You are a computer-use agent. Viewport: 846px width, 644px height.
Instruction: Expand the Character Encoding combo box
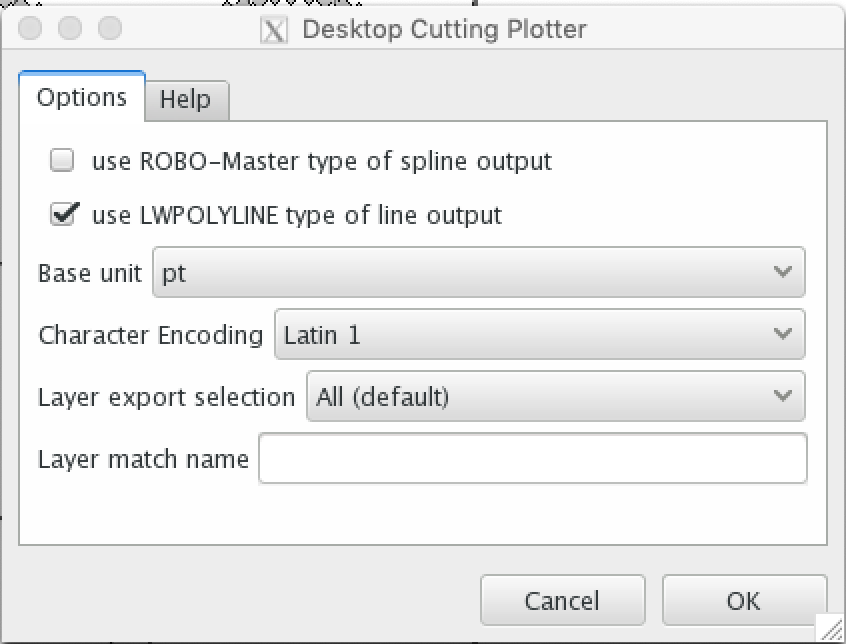pos(539,335)
